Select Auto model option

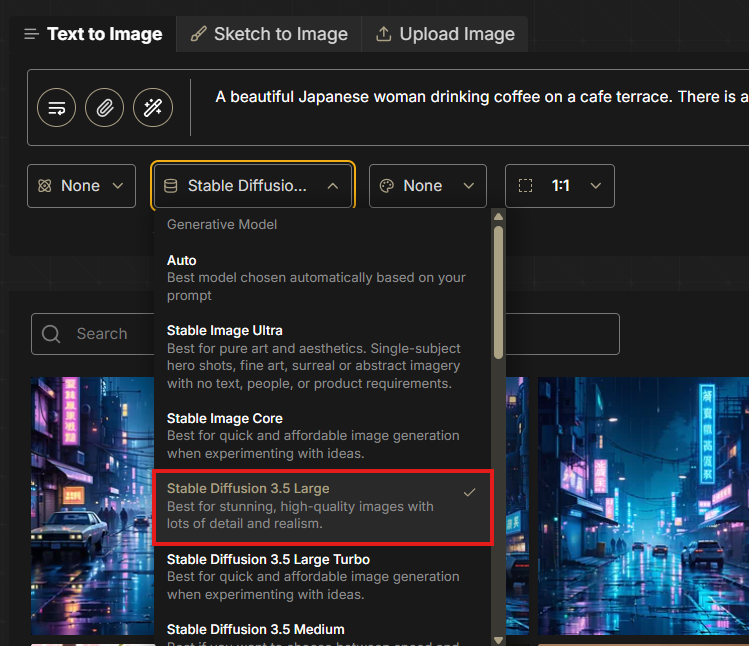point(322,278)
